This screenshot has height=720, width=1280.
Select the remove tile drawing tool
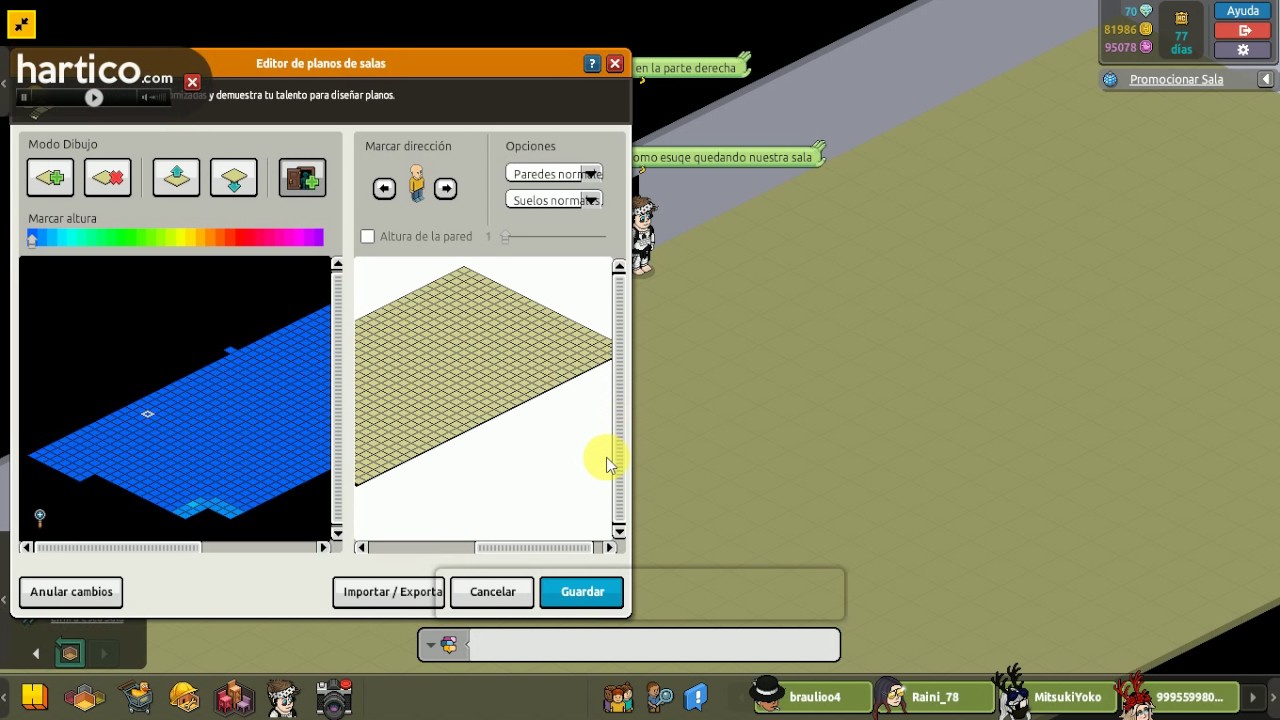pyautogui.click(x=108, y=178)
